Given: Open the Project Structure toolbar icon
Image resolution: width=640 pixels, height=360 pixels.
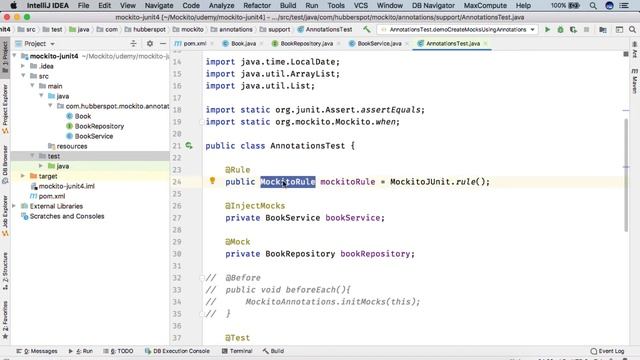Looking at the screenshot, I should pos(603,29).
